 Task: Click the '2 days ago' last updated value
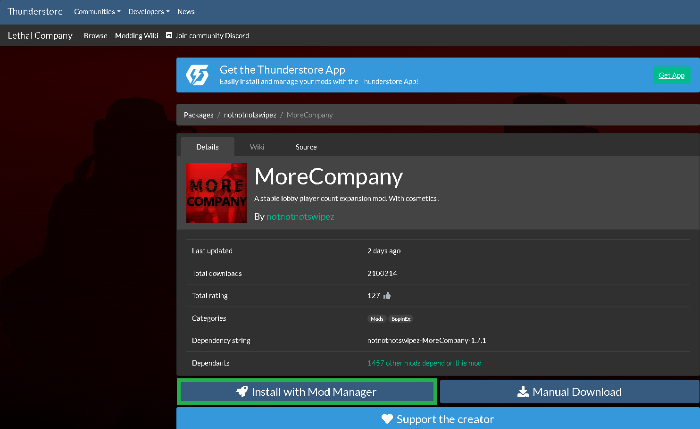click(384, 251)
